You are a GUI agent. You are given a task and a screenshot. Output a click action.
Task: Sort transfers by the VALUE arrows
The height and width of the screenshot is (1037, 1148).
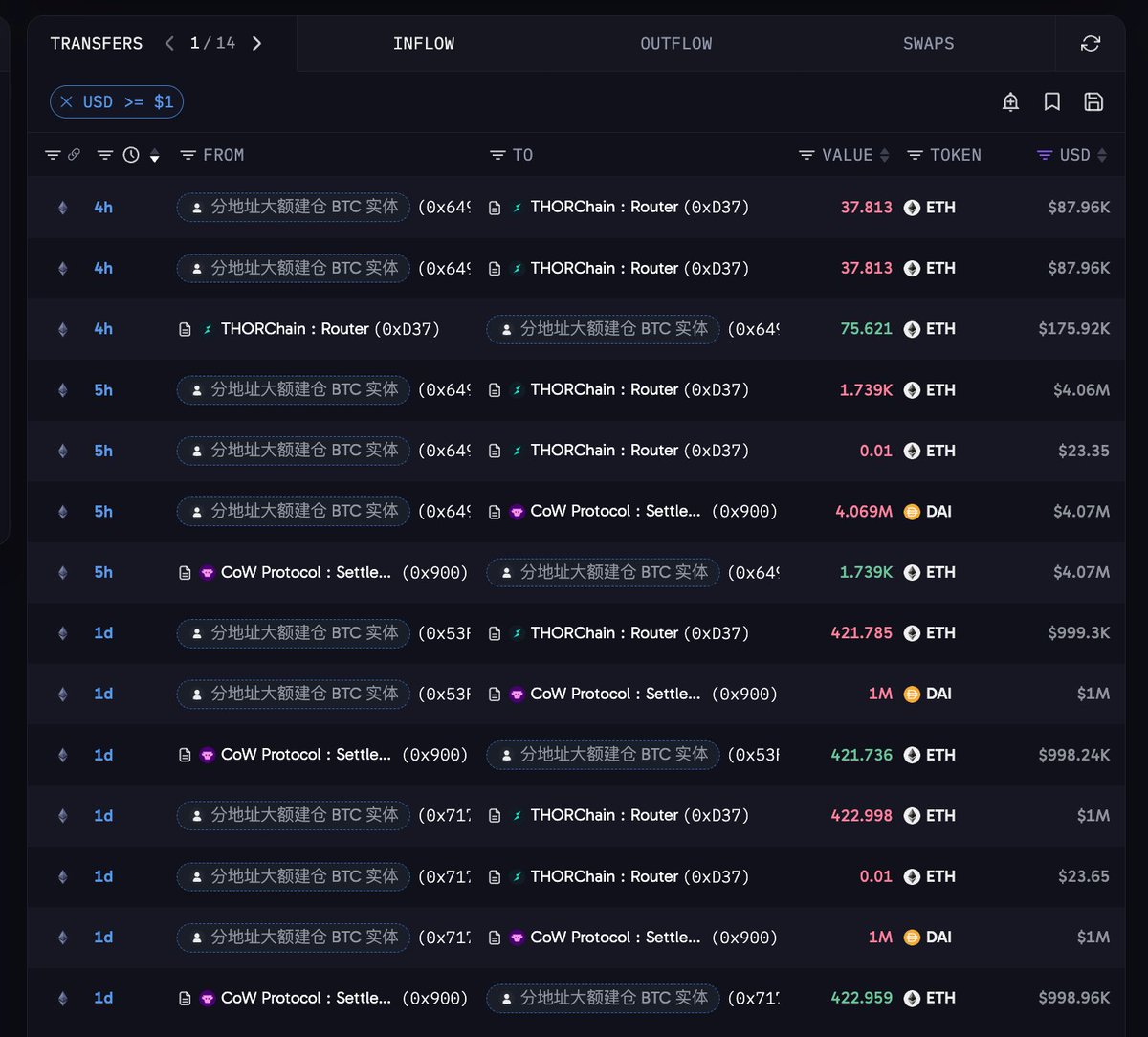coord(884,155)
